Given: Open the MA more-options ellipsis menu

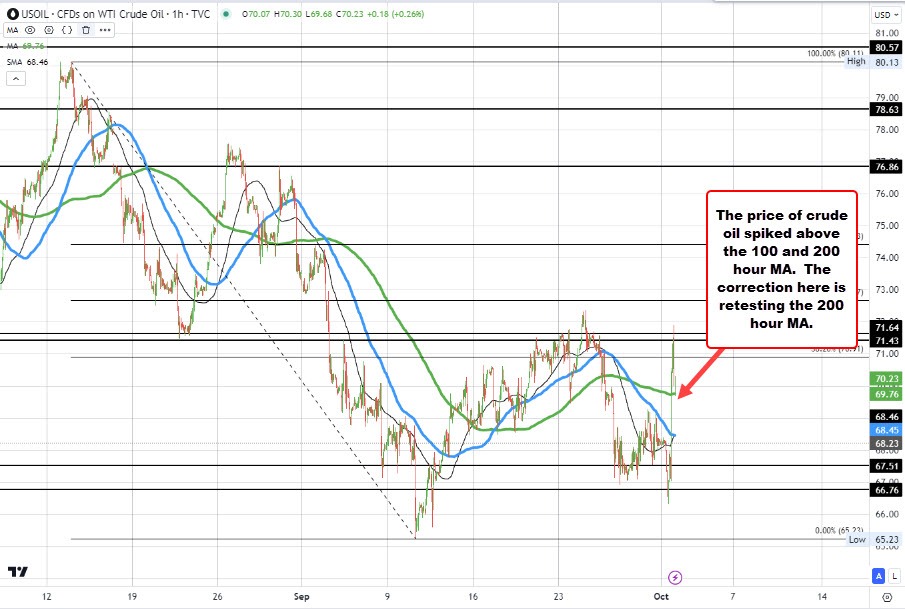Looking at the screenshot, I should pos(104,30).
